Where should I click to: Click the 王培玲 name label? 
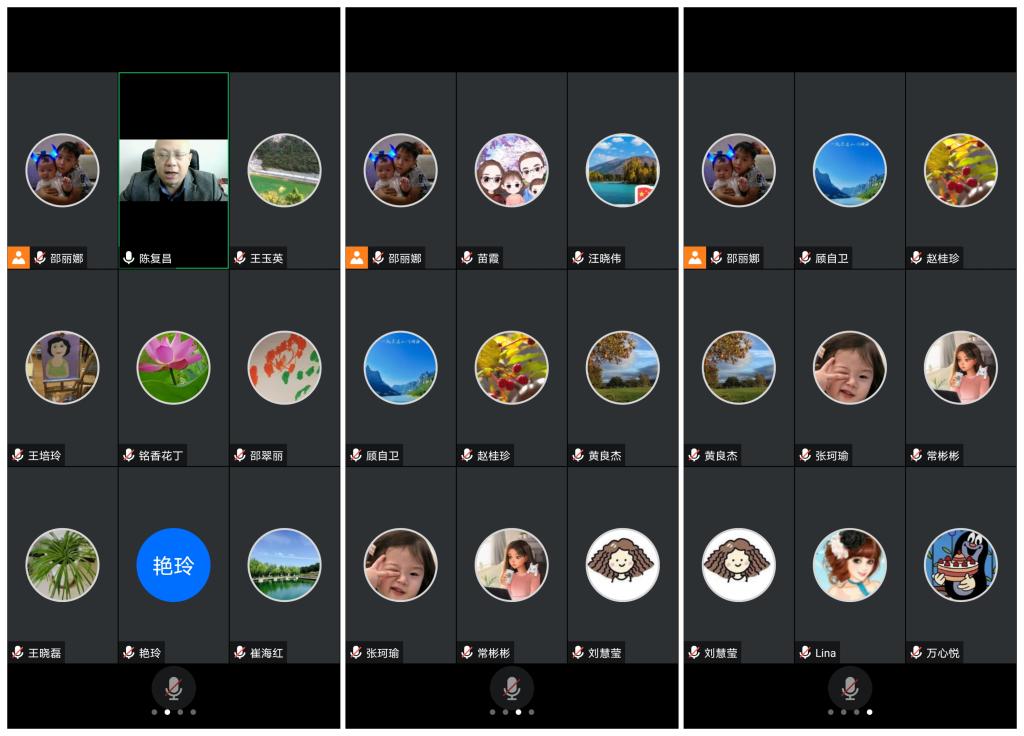coord(43,456)
